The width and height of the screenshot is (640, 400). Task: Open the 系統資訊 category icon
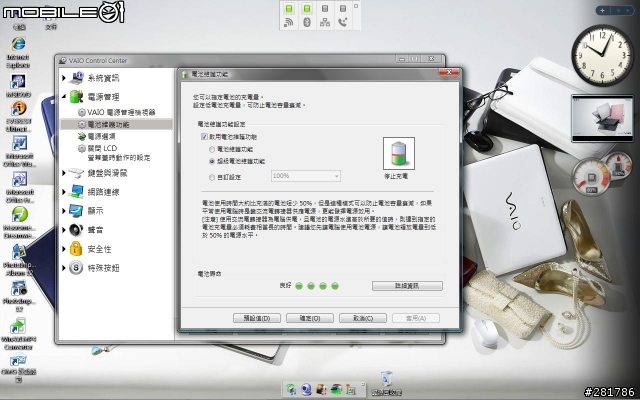[x=76, y=78]
